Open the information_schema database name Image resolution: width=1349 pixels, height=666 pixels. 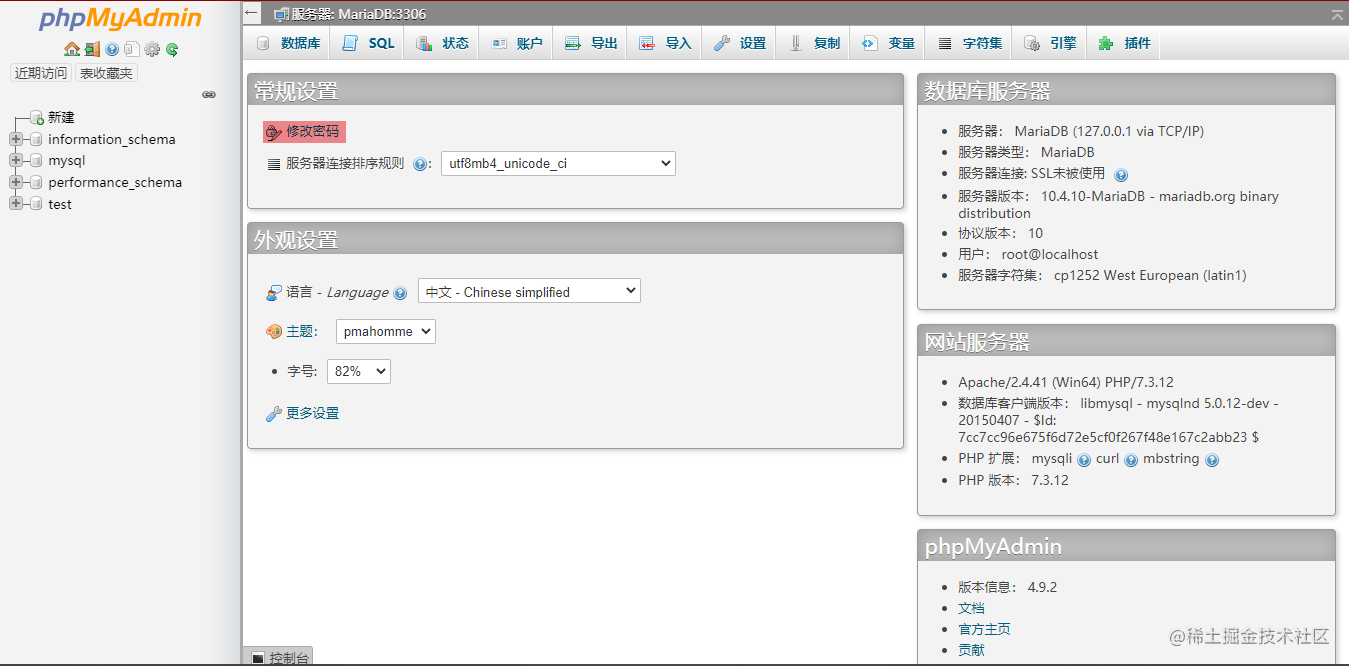(112, 140)
